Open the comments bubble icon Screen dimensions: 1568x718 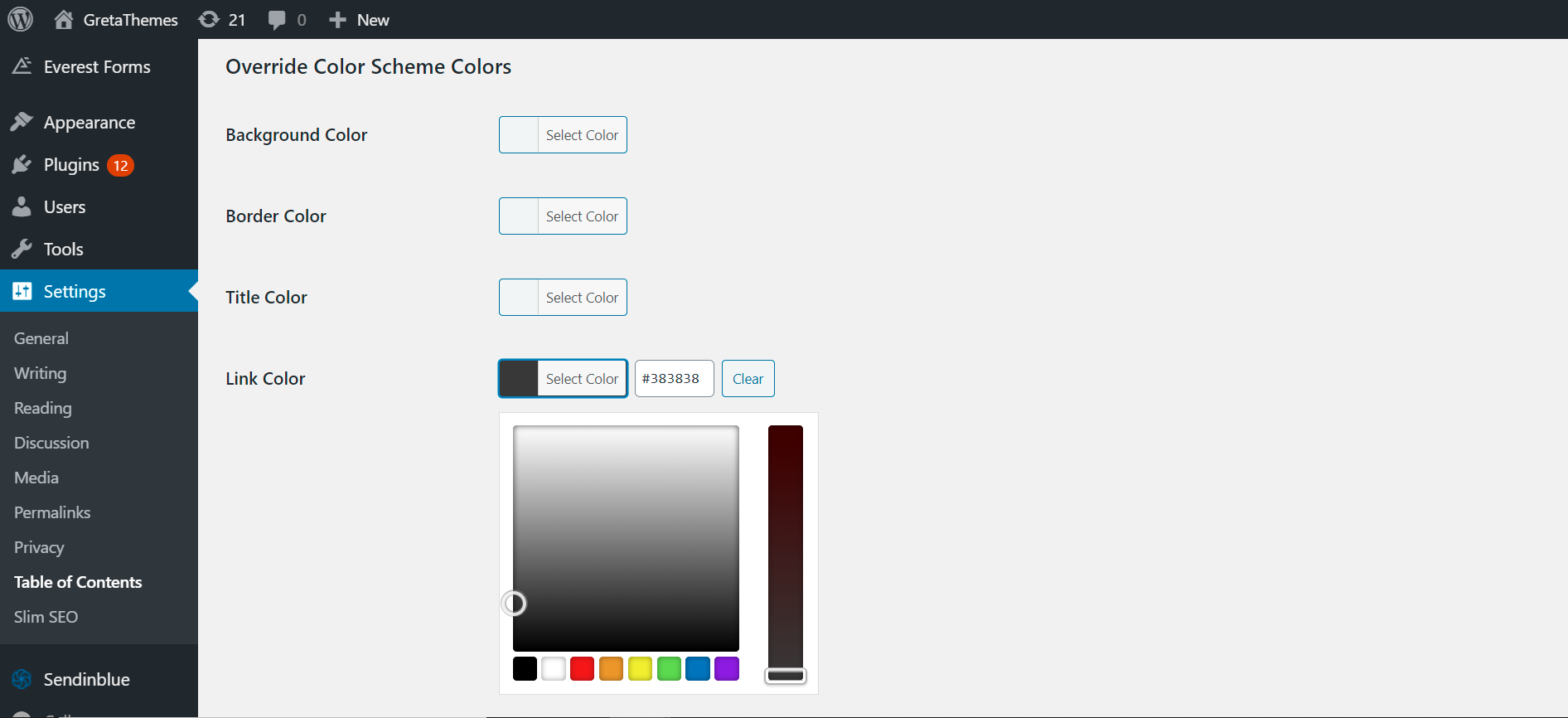coord(277,20)
